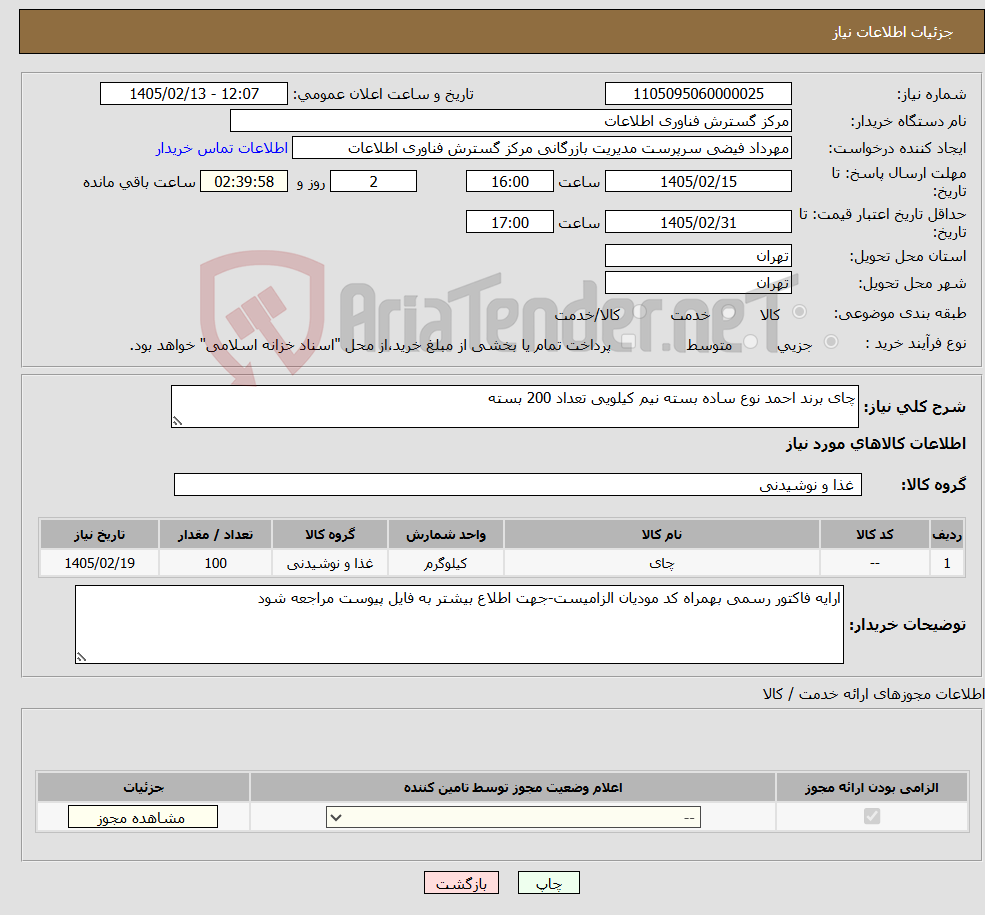Click the غذا و نوشیدنی table cell
The image size is (985, 915).
point(330,563)
